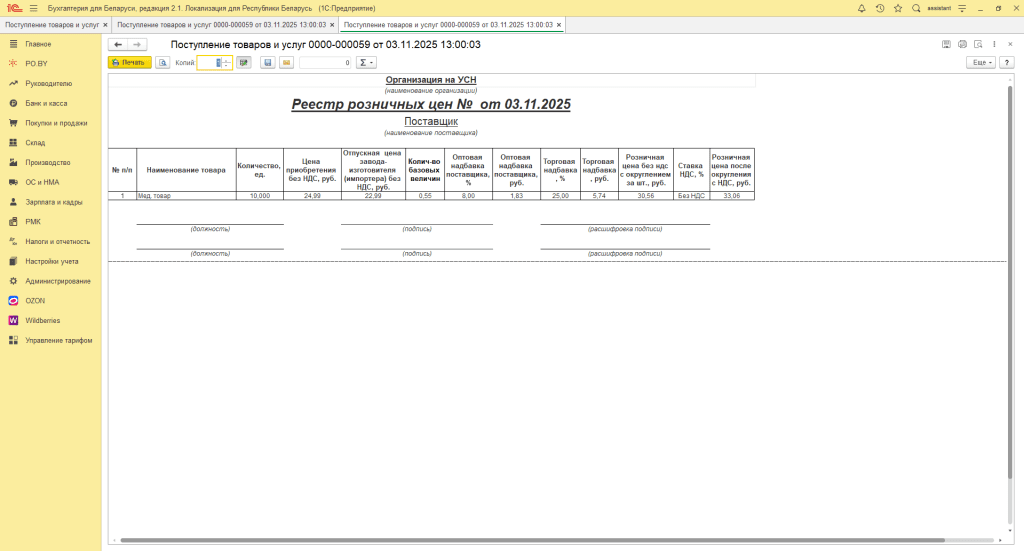Open Банк и касса section
The height and width of the screenshot is (551, 1024).
click(x=46, y=103)
